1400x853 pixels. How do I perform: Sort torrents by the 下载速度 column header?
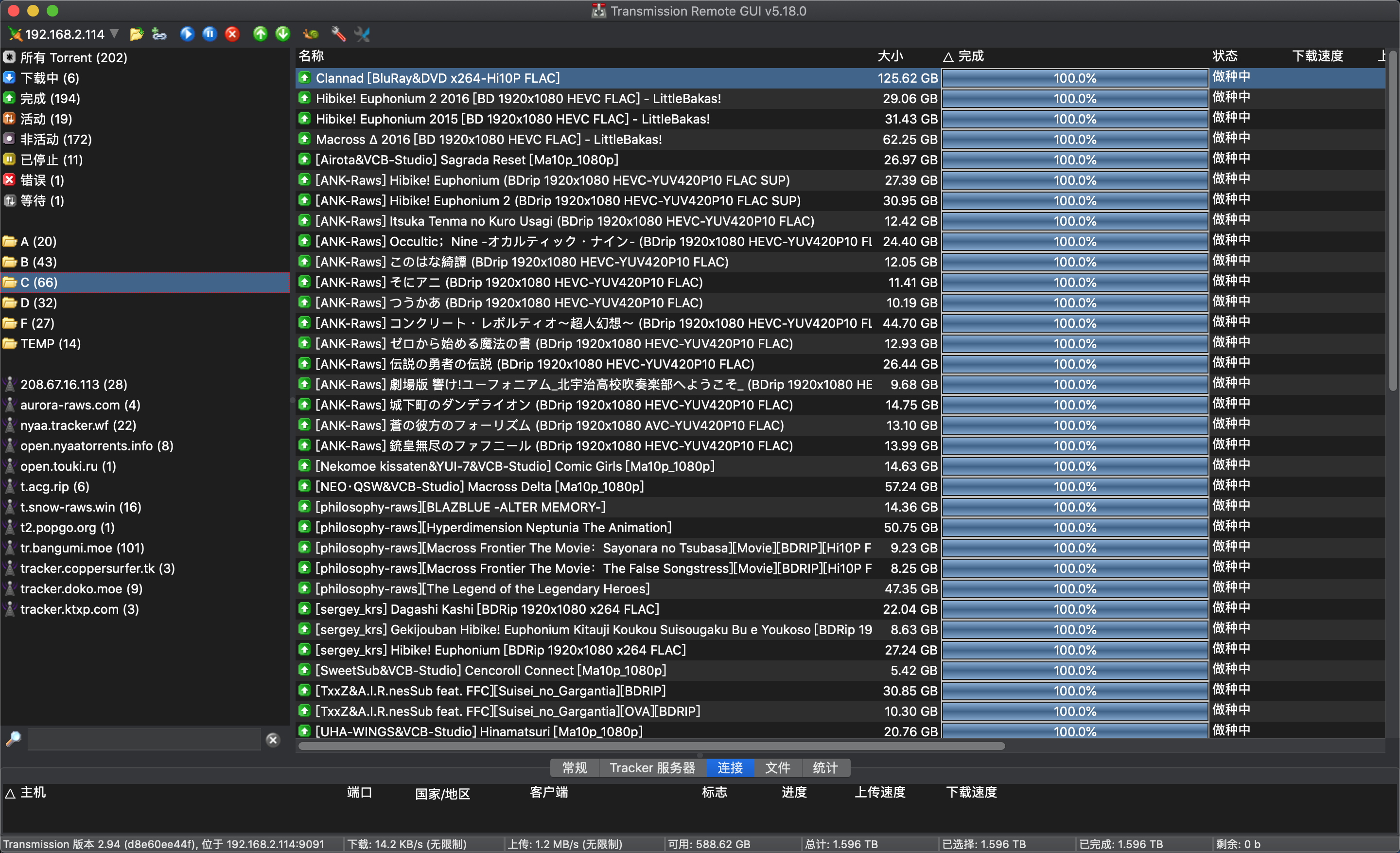tap(1318, 56)
